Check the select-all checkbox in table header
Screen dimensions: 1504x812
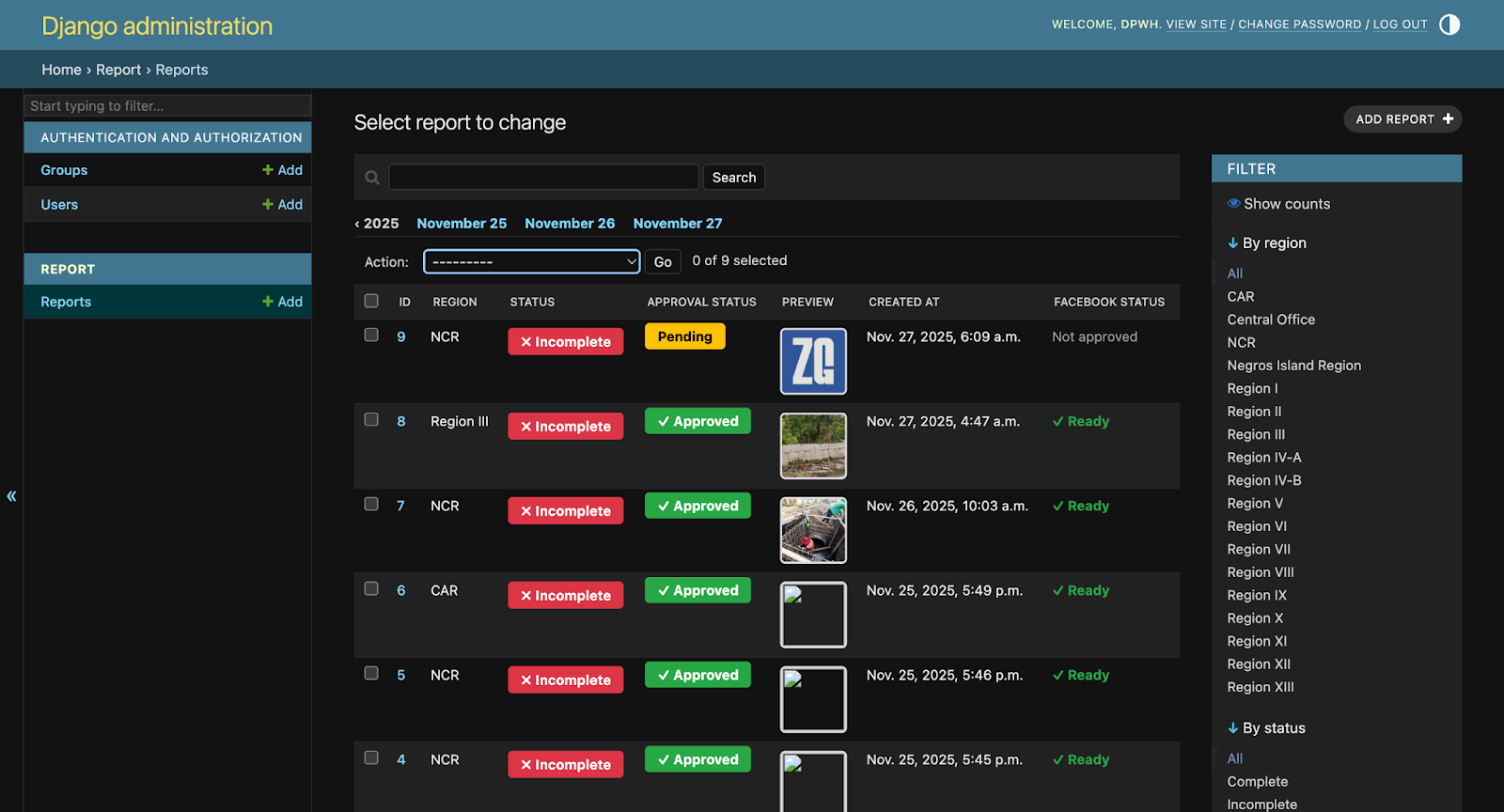click(371, 302)
